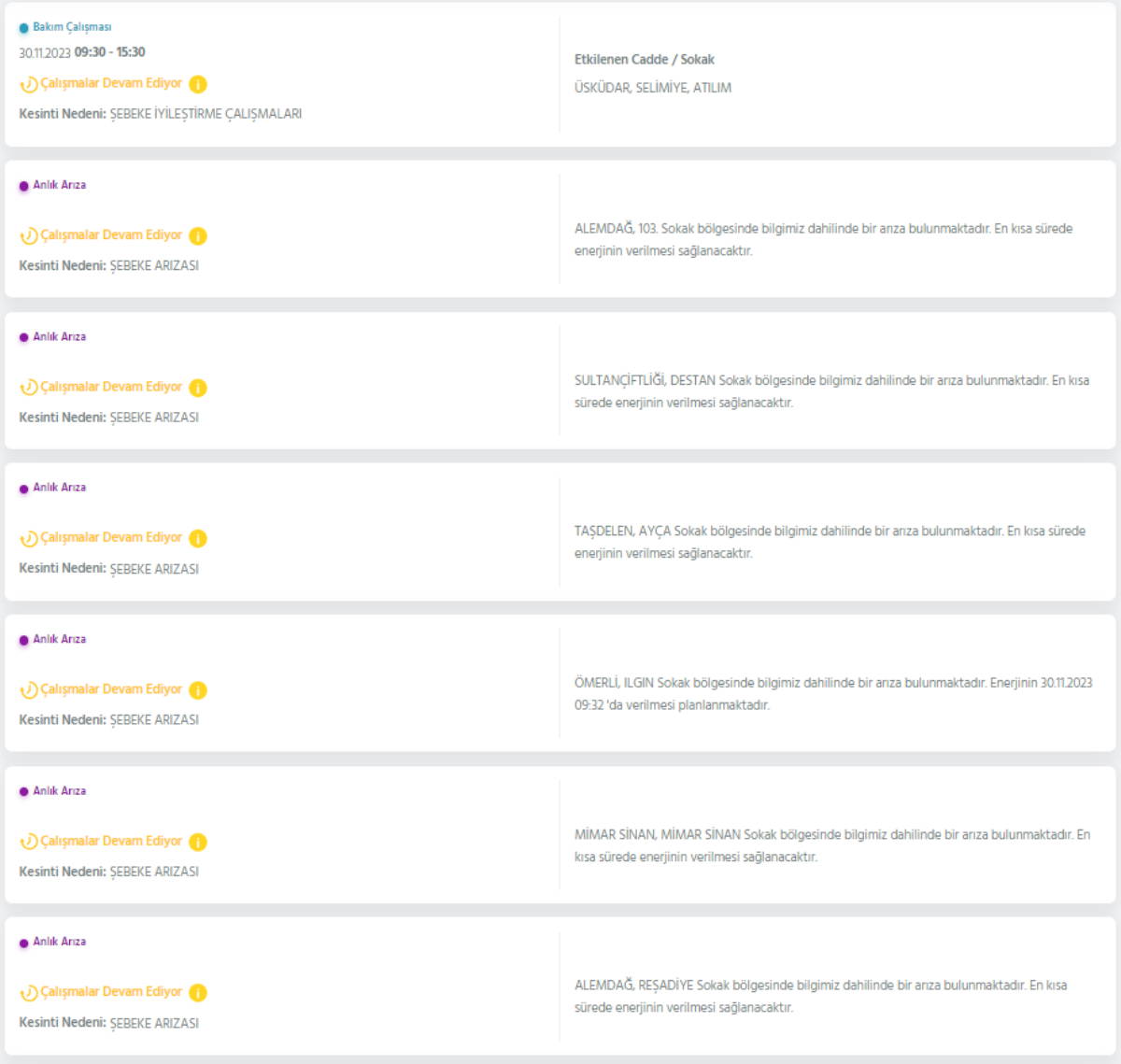Click the Anlık Arıza label in the ÖMERLİ card
The height and width of the screenshot is (1064, 1121).
click(x=60, y=639)
